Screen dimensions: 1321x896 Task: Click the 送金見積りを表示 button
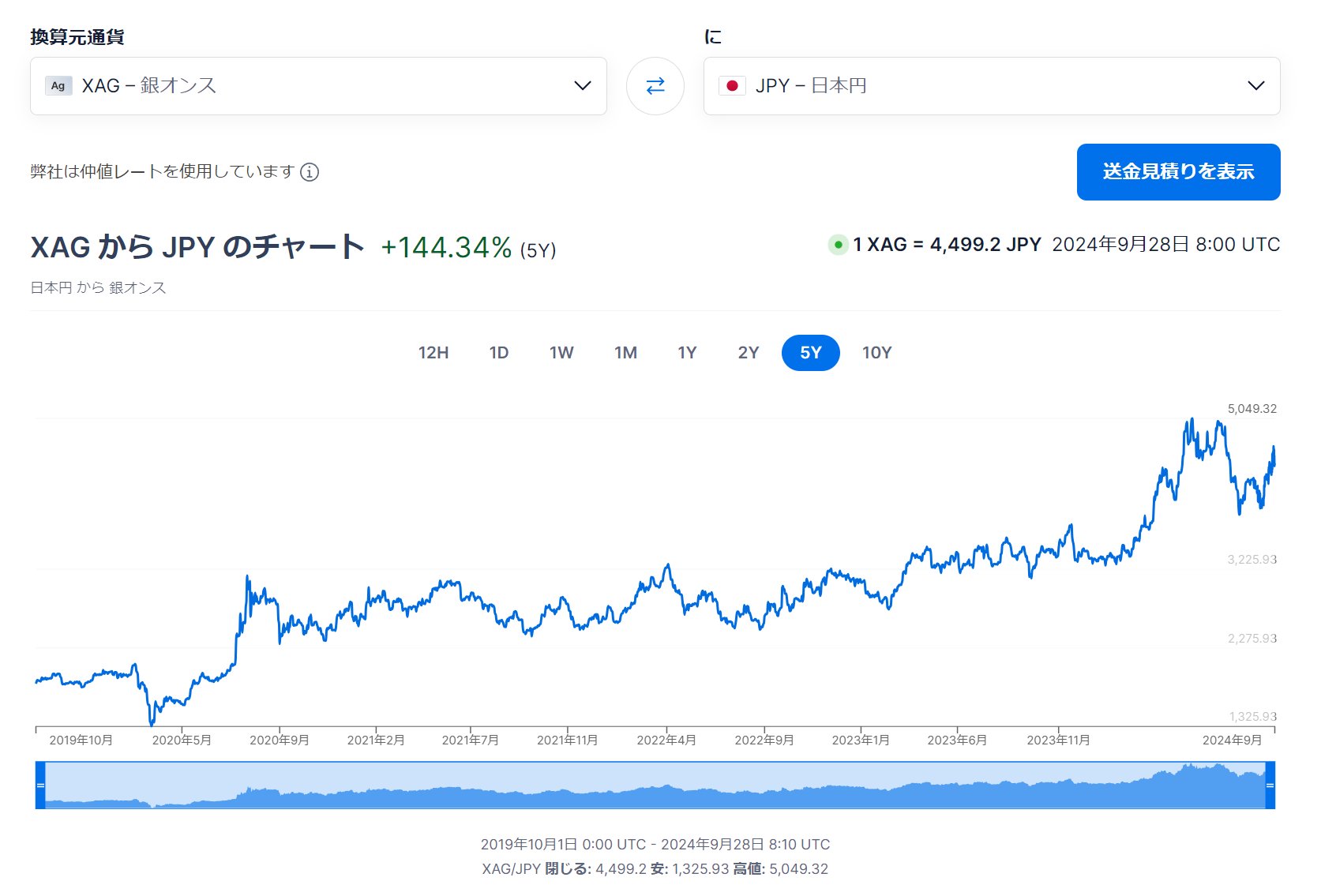click(x=1177, y=172)
